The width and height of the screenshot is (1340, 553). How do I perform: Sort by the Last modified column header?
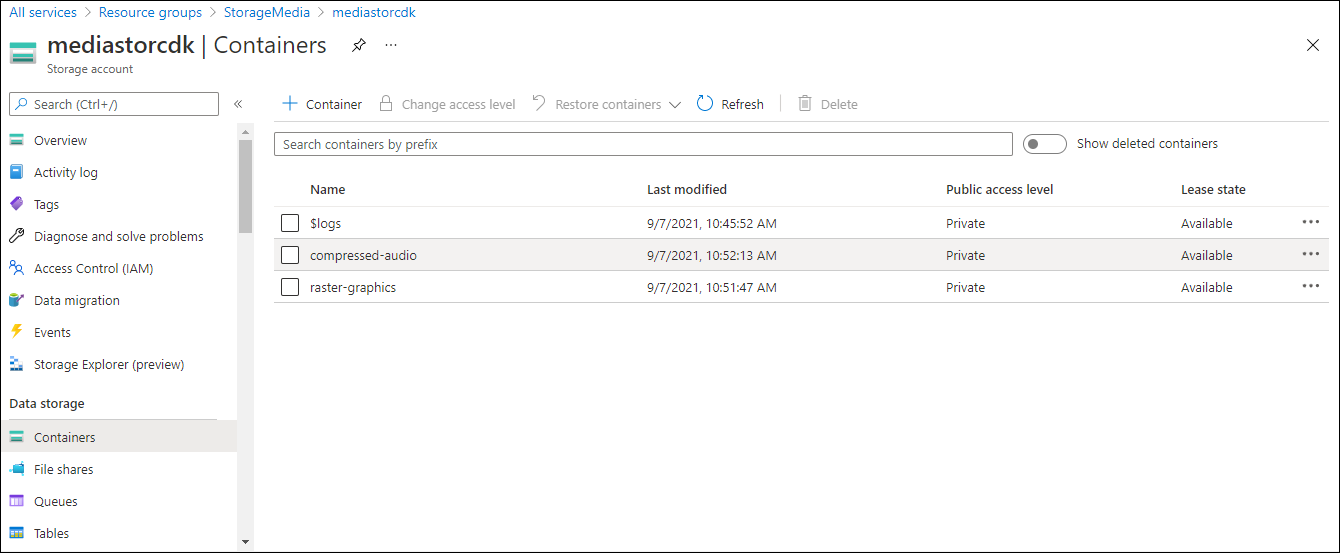[687, 189]
